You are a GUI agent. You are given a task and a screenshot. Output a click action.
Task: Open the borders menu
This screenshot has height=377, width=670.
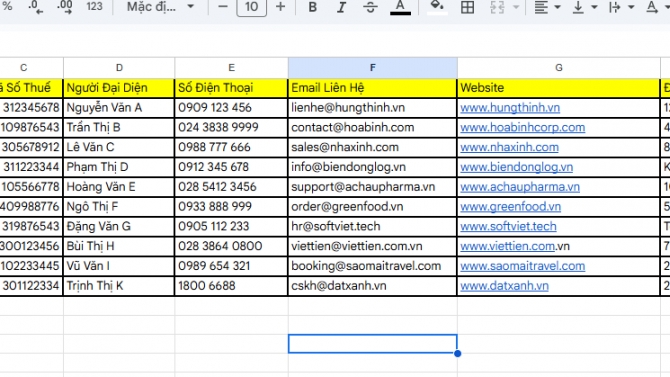tap(467, 6)
